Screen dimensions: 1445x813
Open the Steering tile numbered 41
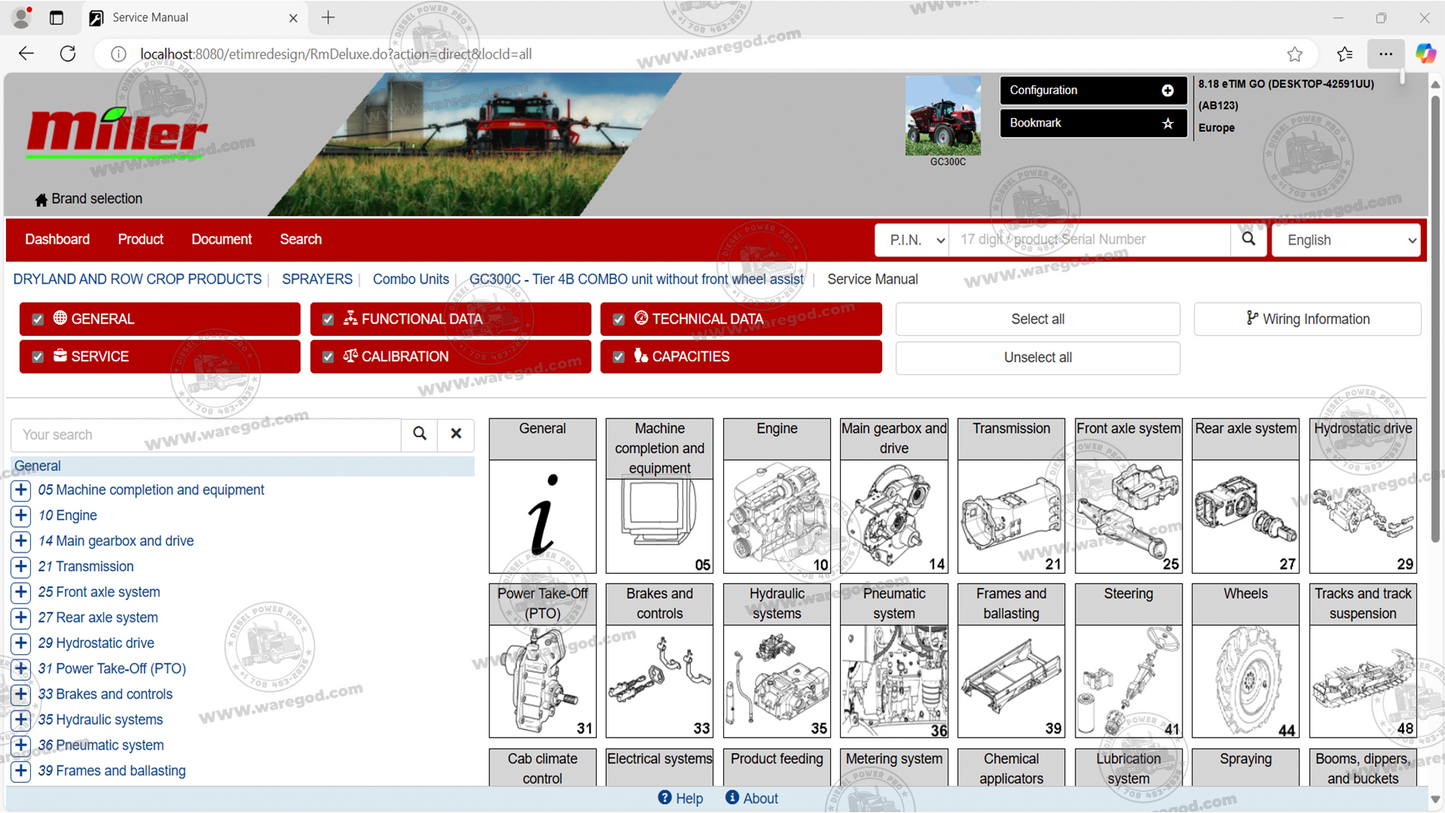click(x=1128, y=661)
